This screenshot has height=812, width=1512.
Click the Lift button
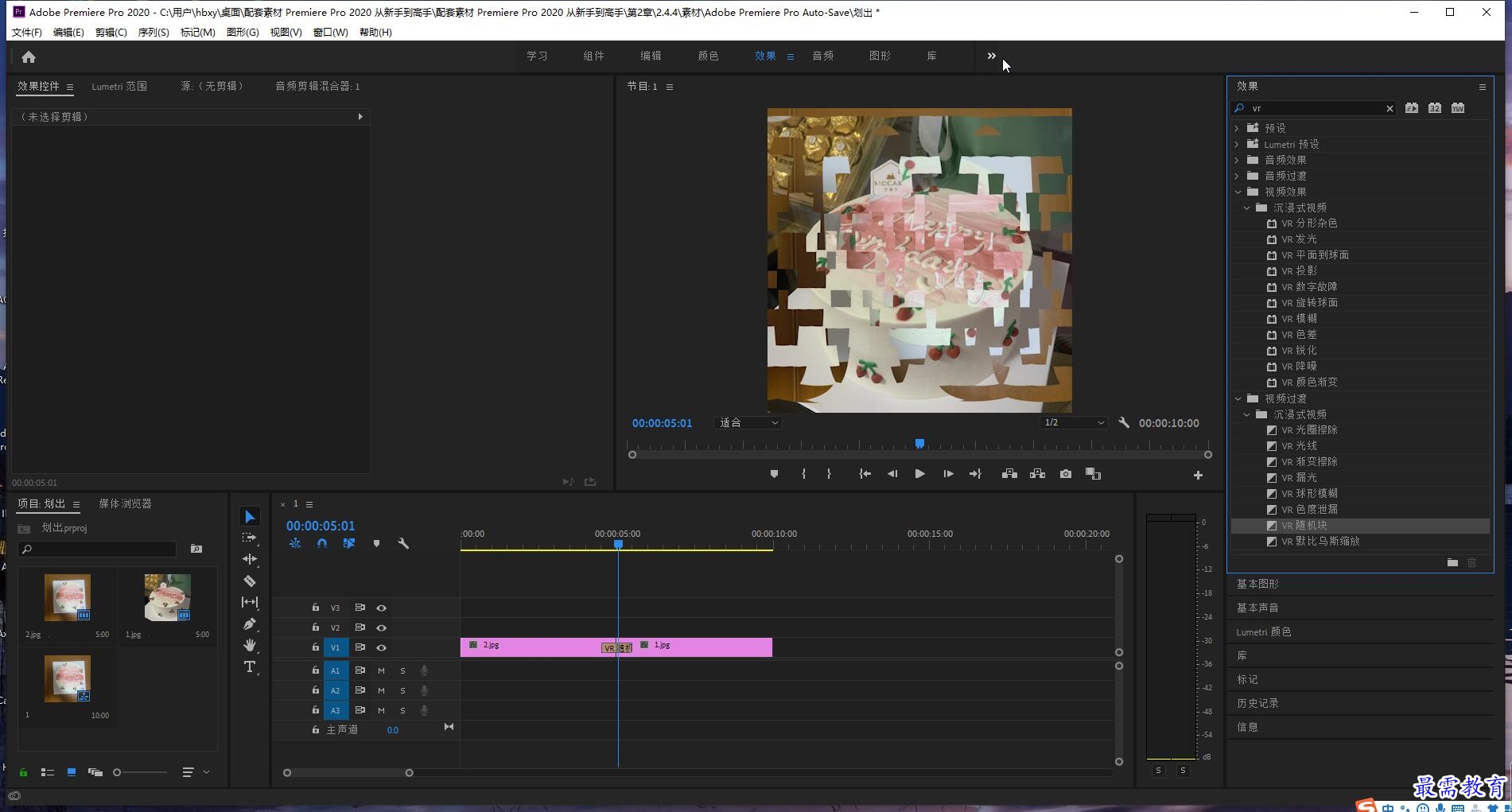coord(1009,474)
